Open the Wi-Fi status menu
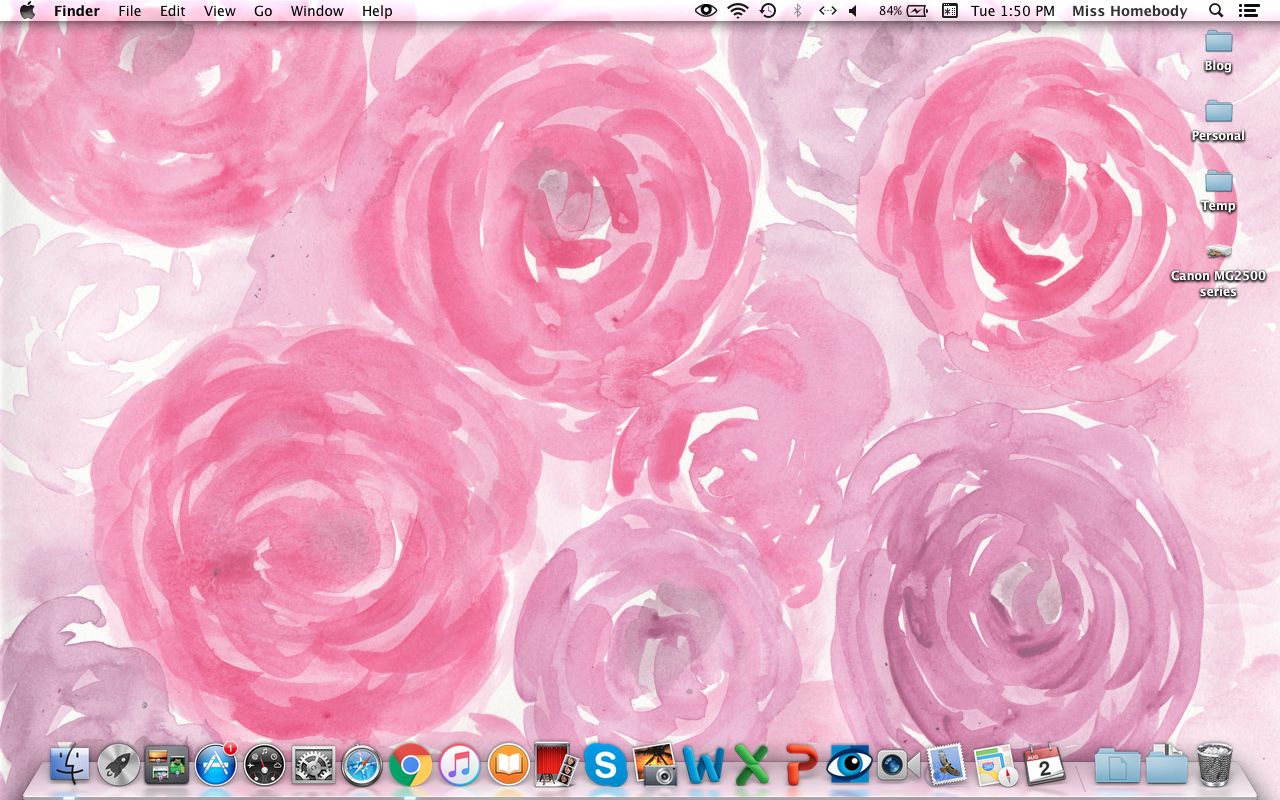The height and width of the screenshot is (800, 1280). coord(737,11)
